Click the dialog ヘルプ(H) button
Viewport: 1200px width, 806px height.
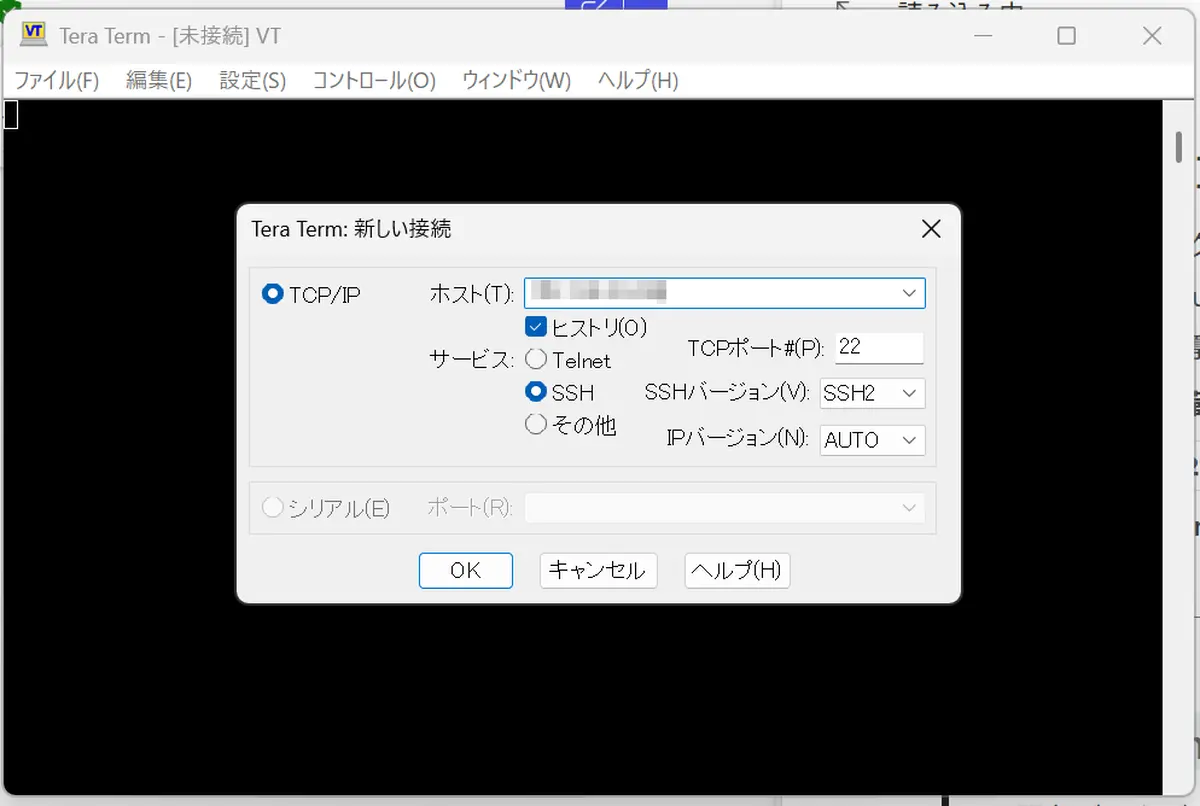737,571
